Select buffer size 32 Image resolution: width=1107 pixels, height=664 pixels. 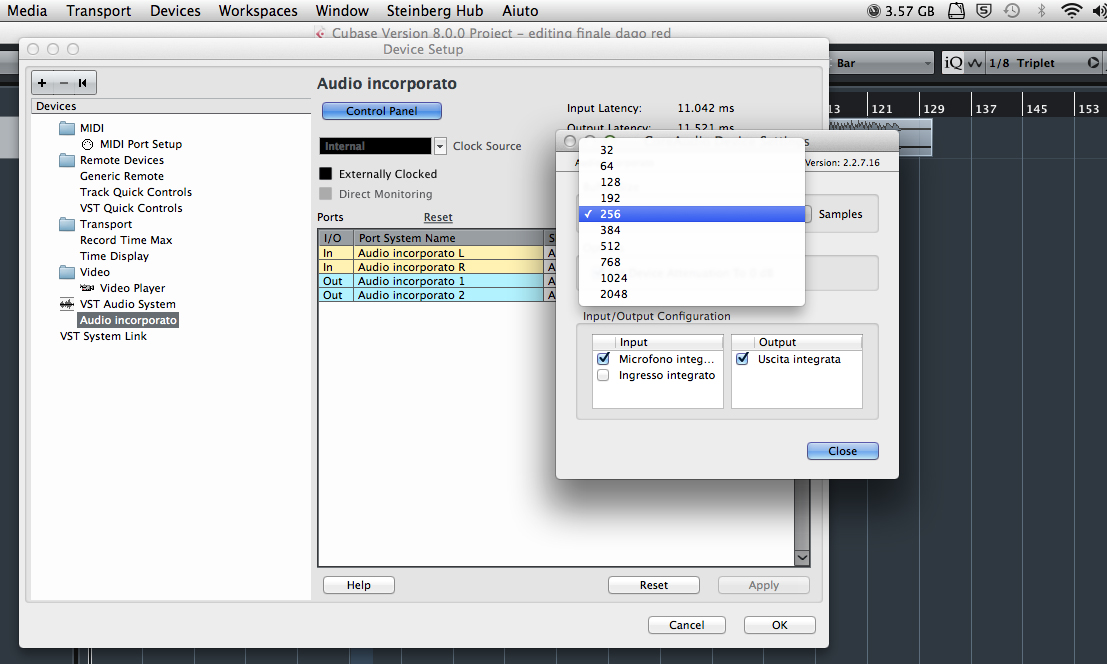(692, 150)
